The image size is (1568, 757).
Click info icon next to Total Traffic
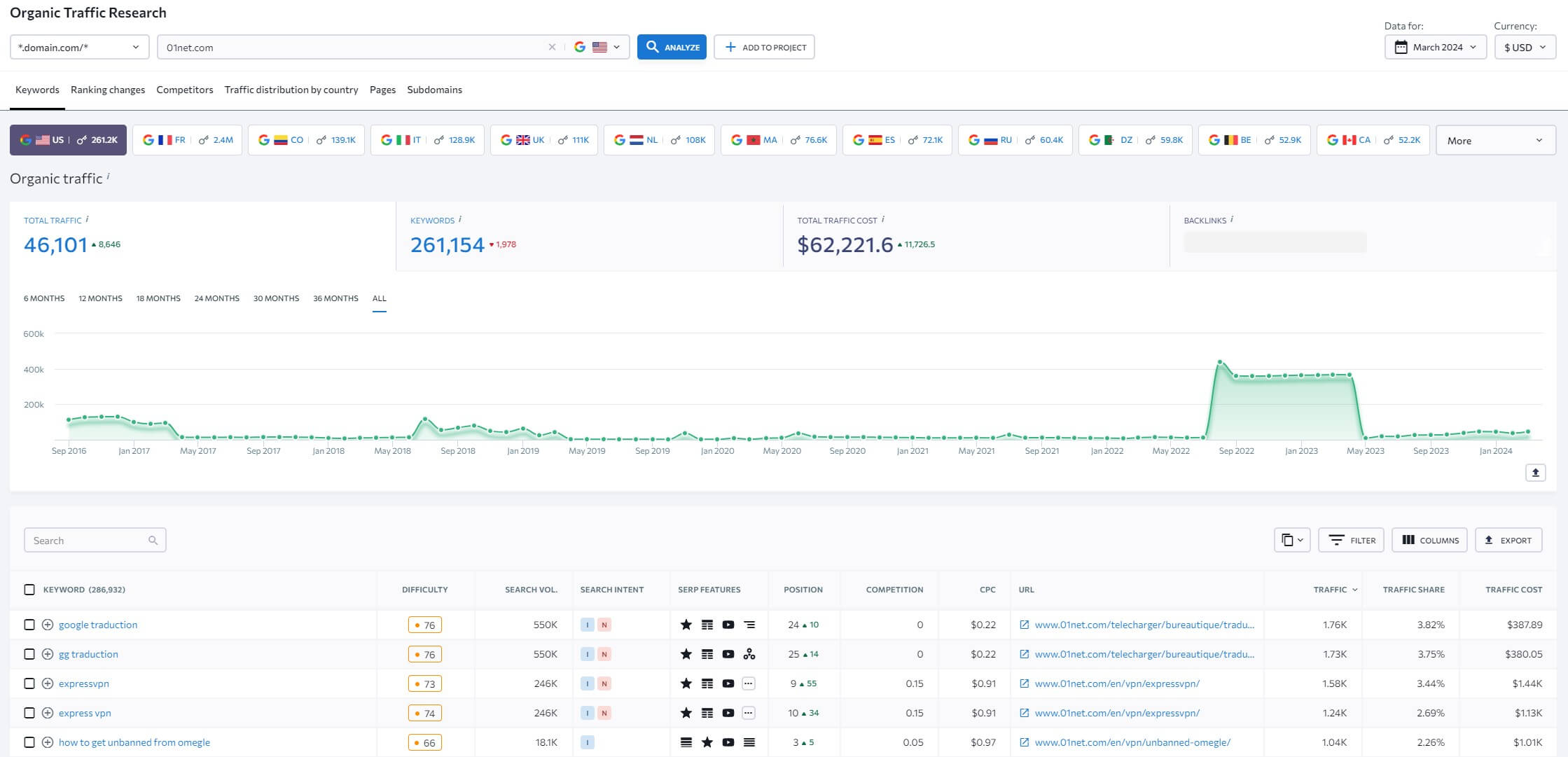[x=87, y=219]
